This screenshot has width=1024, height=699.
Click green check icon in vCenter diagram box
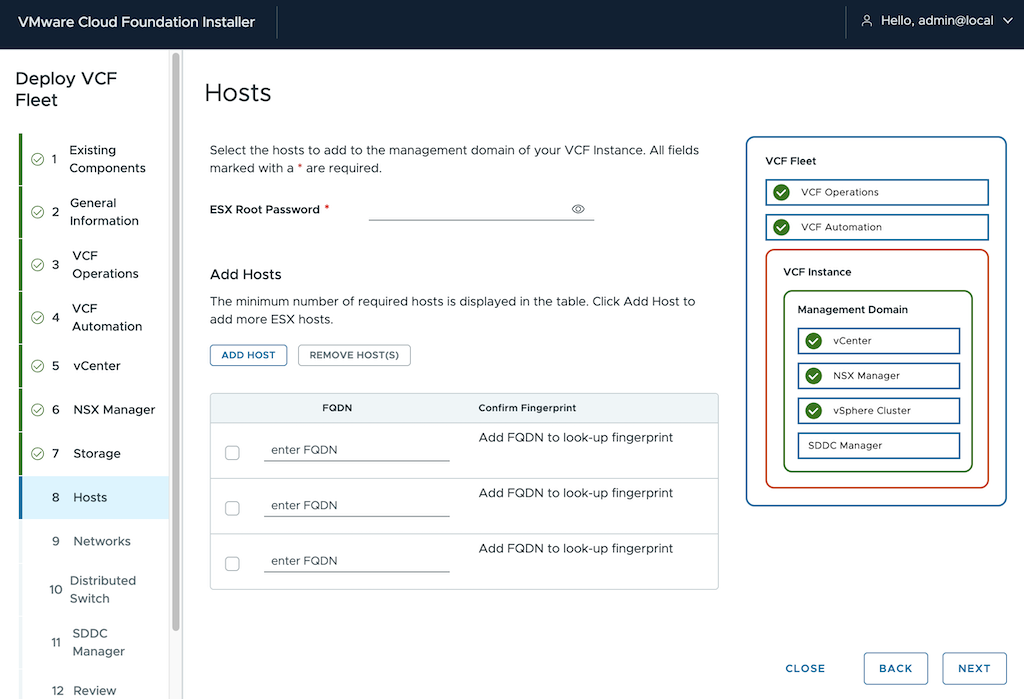pyautogui.click(x=813, y=341)
